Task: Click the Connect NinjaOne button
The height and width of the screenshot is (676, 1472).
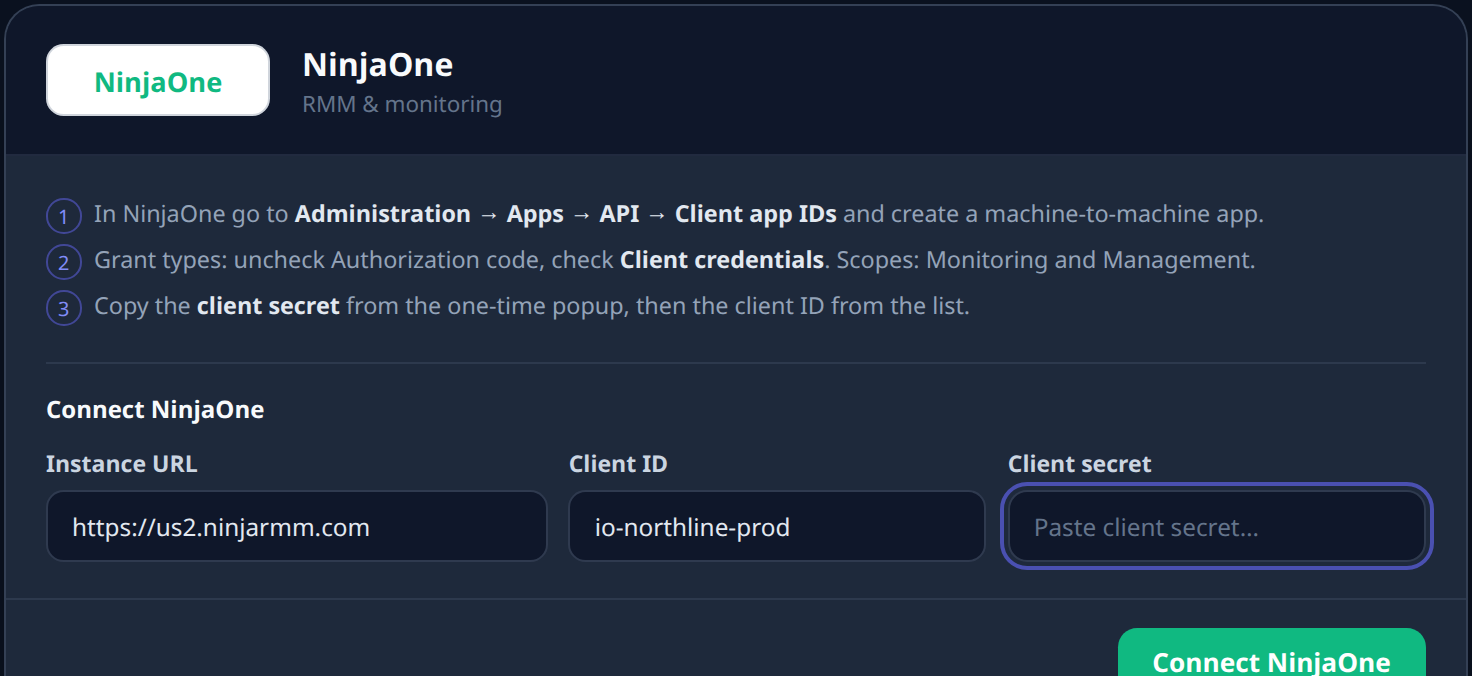Action: pos(1271,653)
